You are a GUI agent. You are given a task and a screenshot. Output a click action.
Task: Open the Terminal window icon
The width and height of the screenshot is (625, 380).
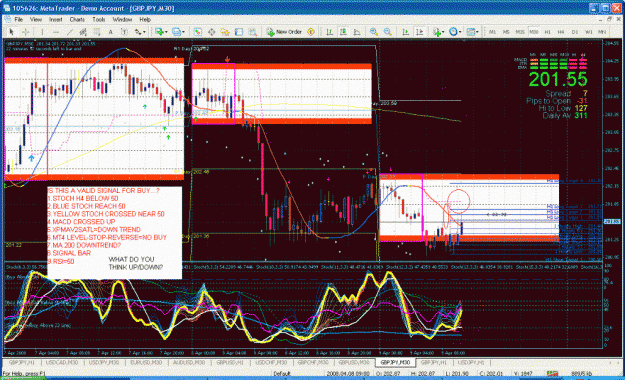pyautogui.click(x=239, y=32)
